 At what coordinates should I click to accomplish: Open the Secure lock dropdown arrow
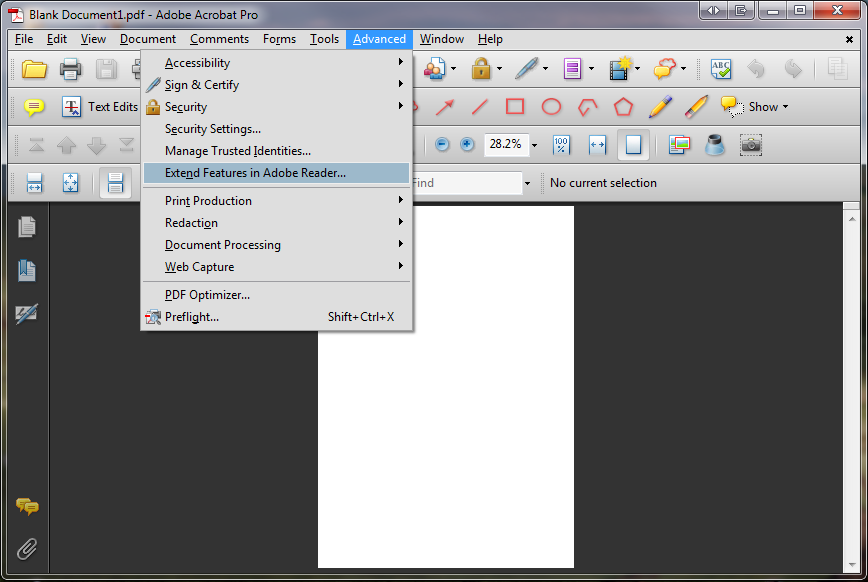click(499, 69)
